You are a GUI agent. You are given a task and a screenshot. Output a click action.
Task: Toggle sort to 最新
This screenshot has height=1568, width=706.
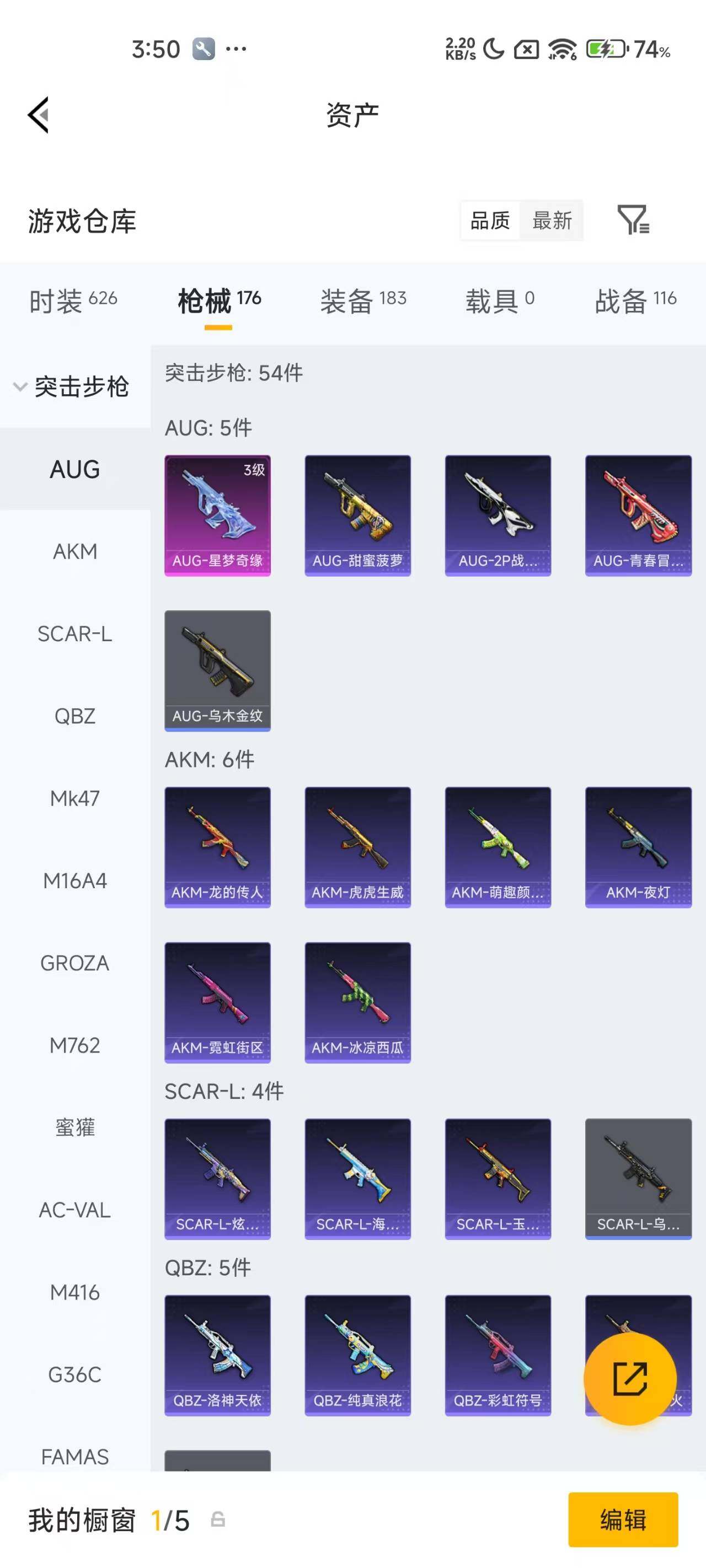tap(552, 221)
